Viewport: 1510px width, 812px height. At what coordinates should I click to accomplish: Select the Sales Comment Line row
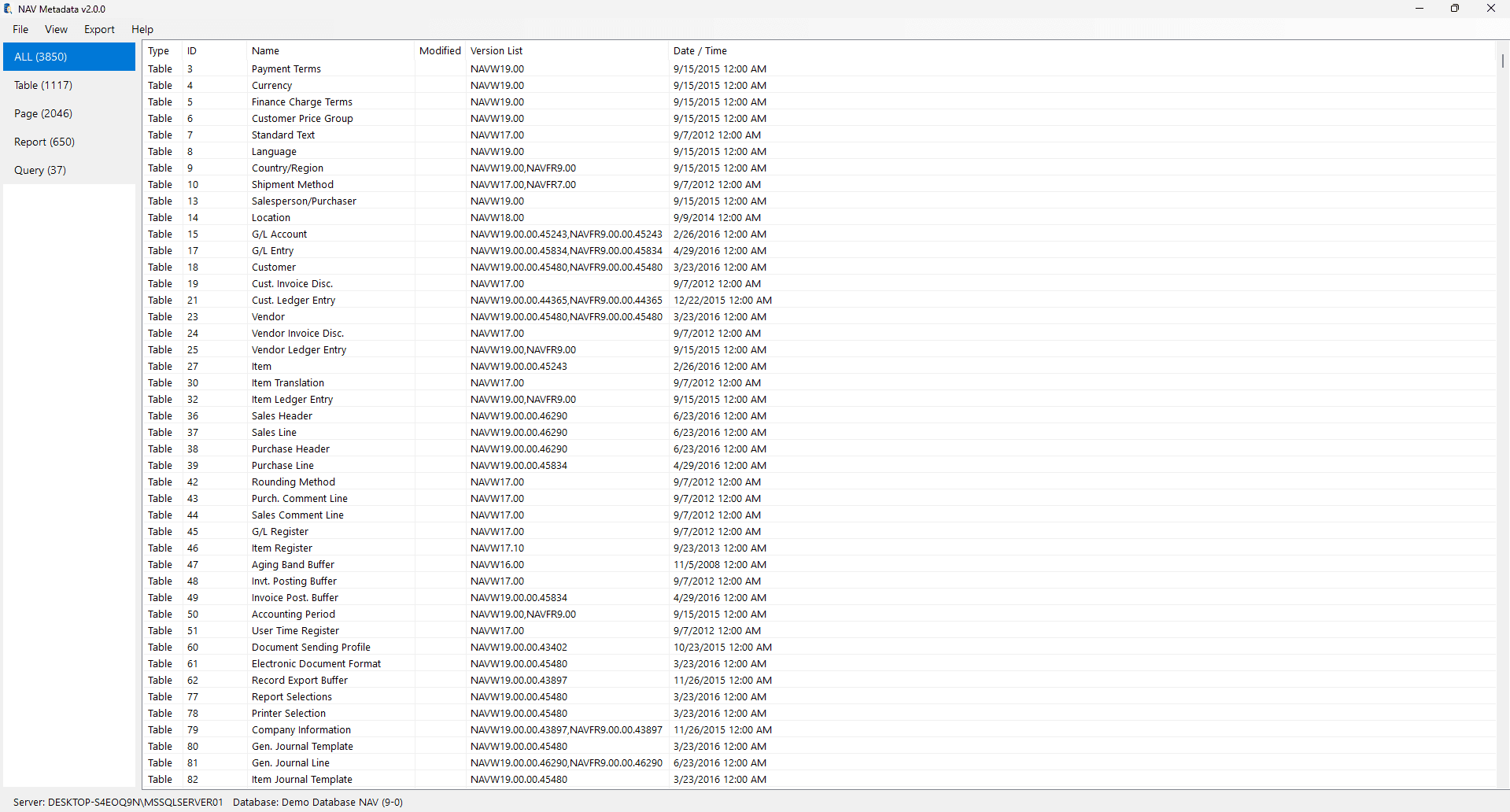(x=819, y=515)
